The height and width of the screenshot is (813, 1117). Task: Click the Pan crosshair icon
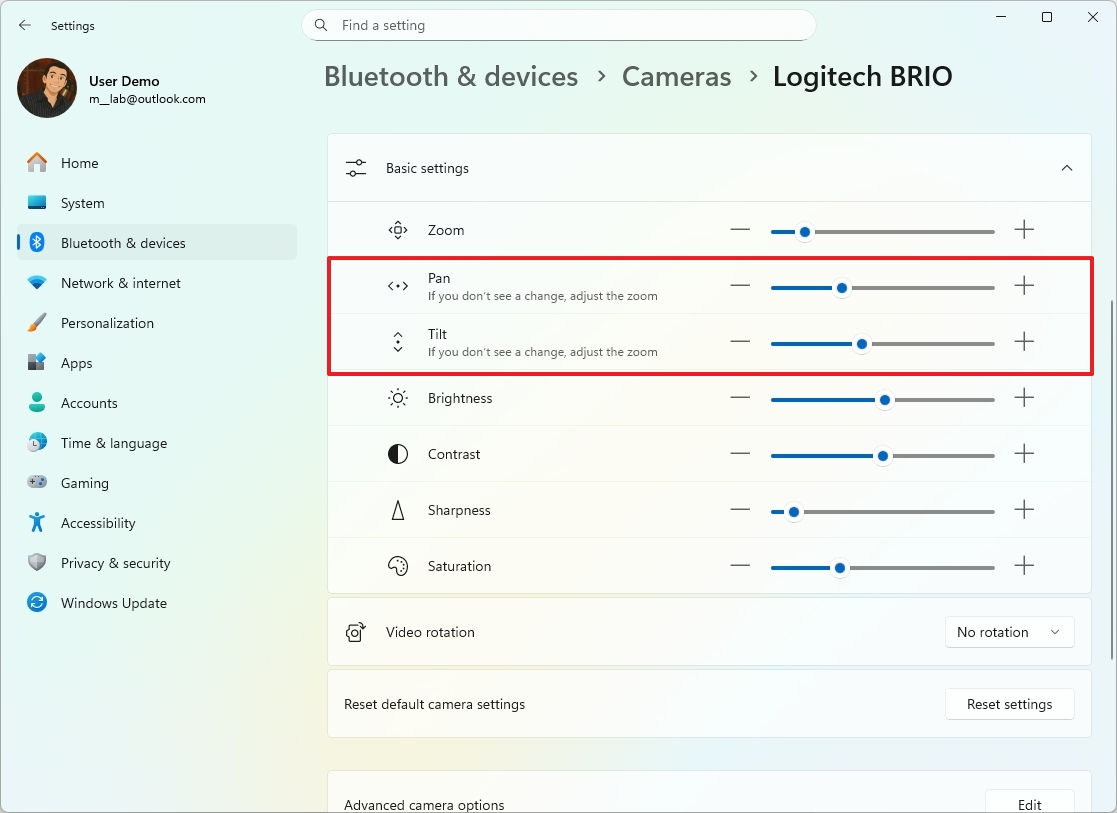[397, 286]
